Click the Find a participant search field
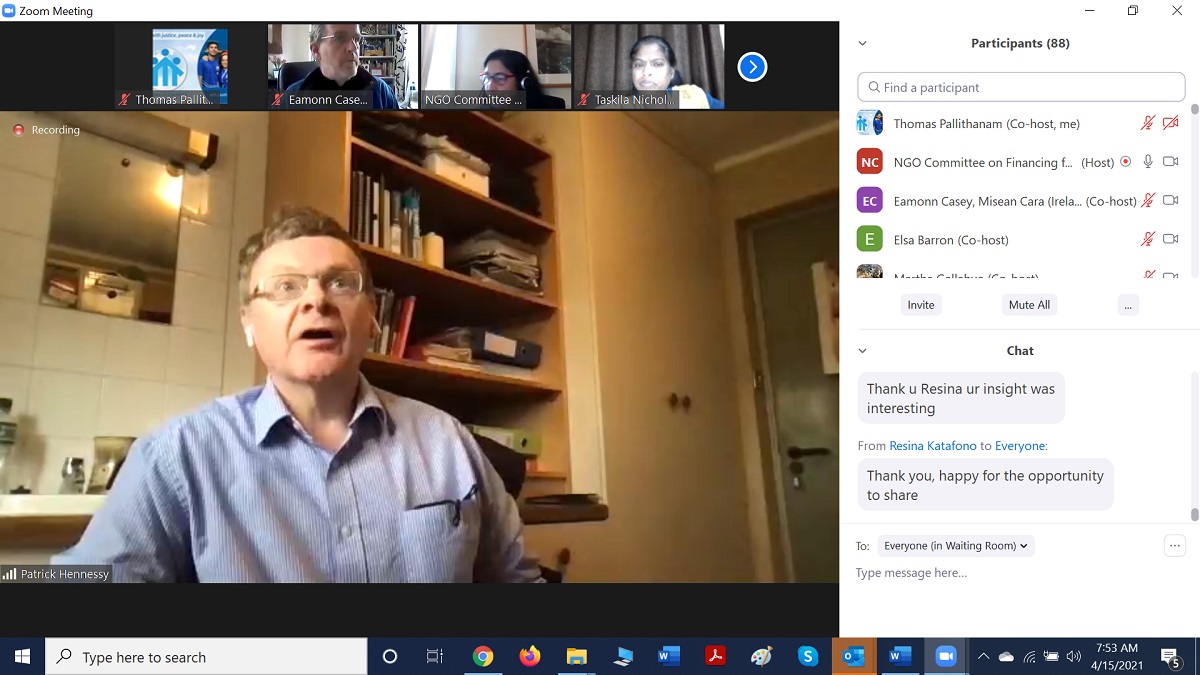1200x675 pixels. coord(1021,87)
